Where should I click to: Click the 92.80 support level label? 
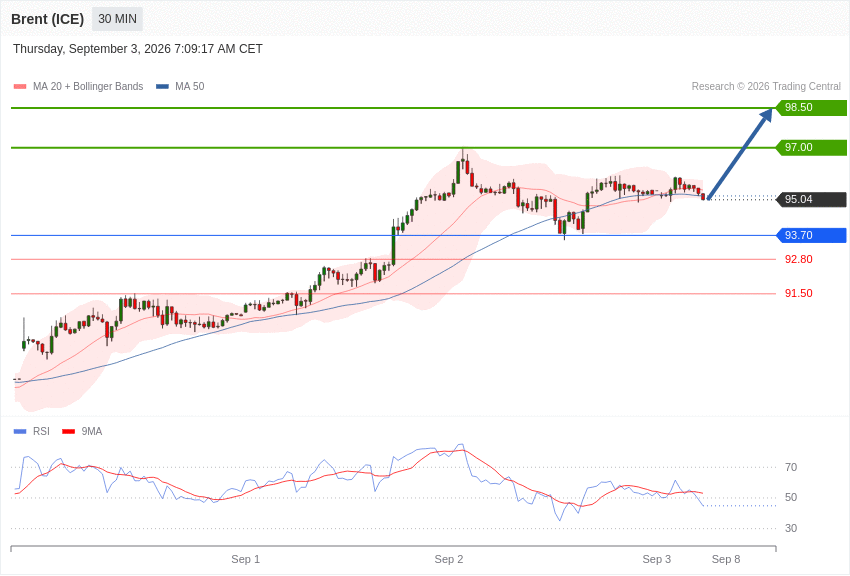(799, 260)
